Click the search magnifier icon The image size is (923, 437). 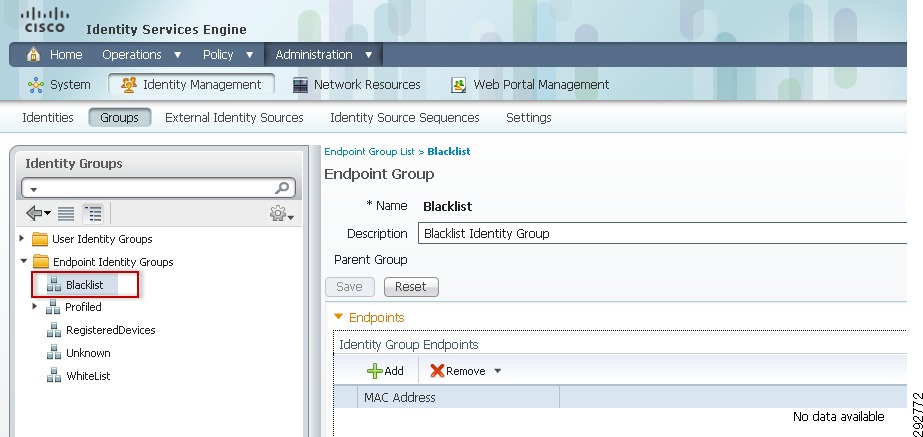pyautogui.click(x=283, y=188)
